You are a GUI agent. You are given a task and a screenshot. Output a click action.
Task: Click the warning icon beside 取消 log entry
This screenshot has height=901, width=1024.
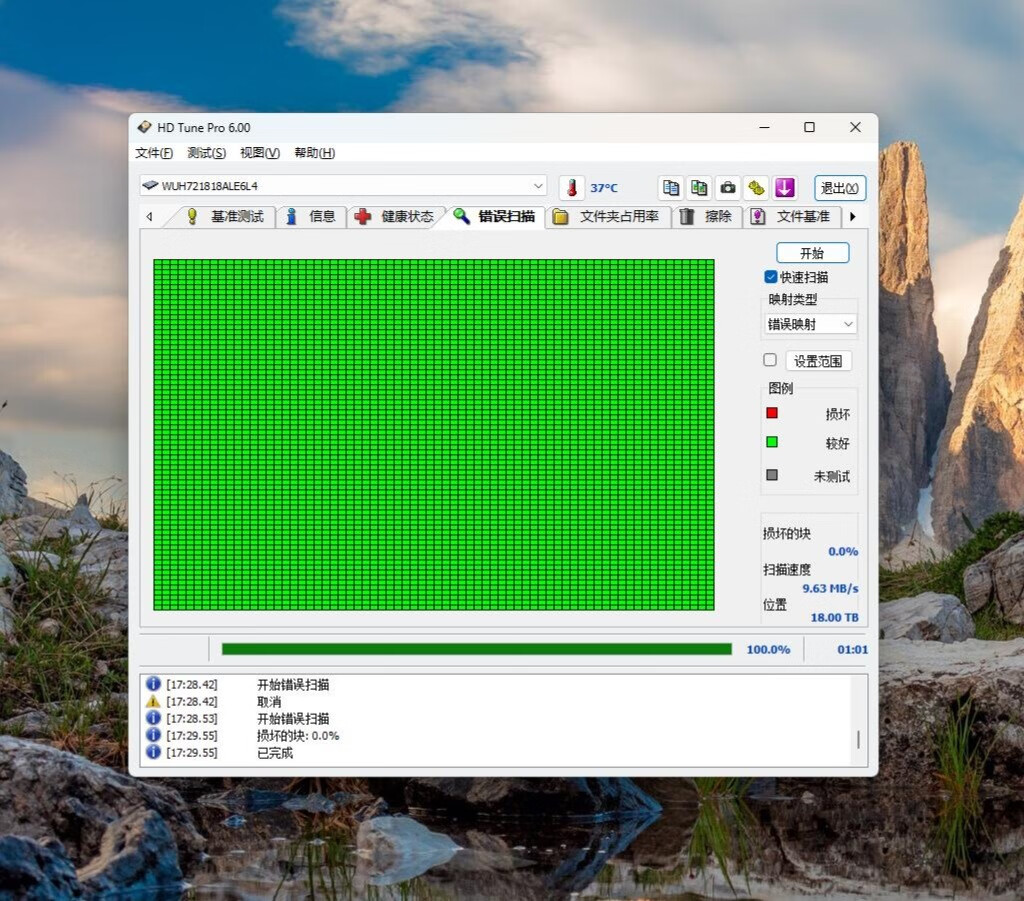153,701
